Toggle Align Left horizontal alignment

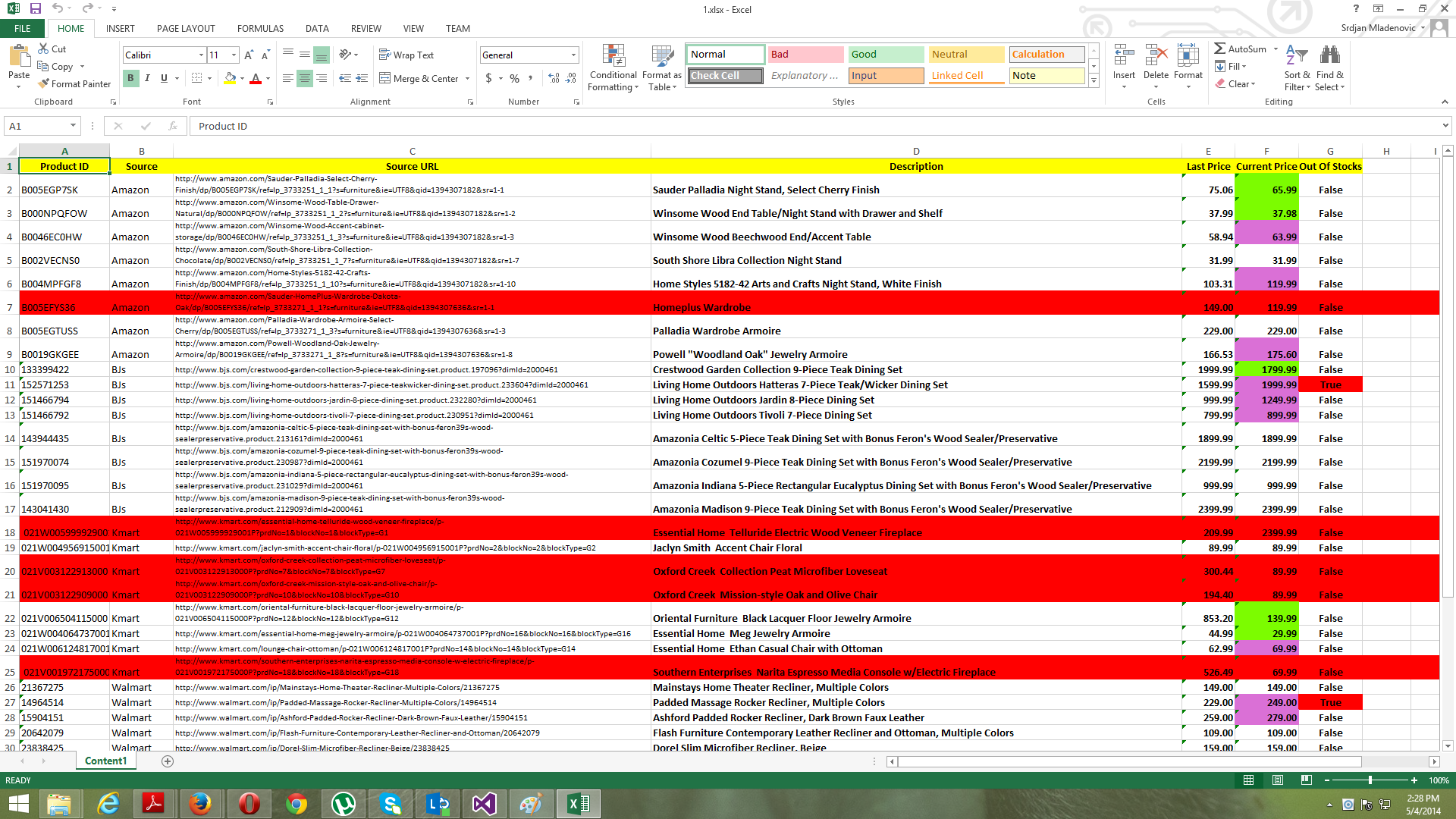click(288, 78)
